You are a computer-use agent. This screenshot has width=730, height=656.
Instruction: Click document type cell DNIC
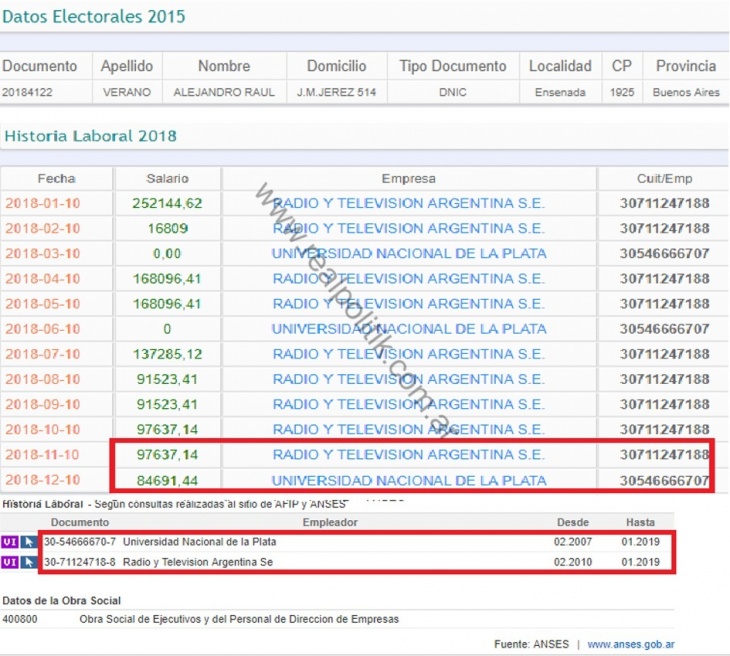click(453, 92)
